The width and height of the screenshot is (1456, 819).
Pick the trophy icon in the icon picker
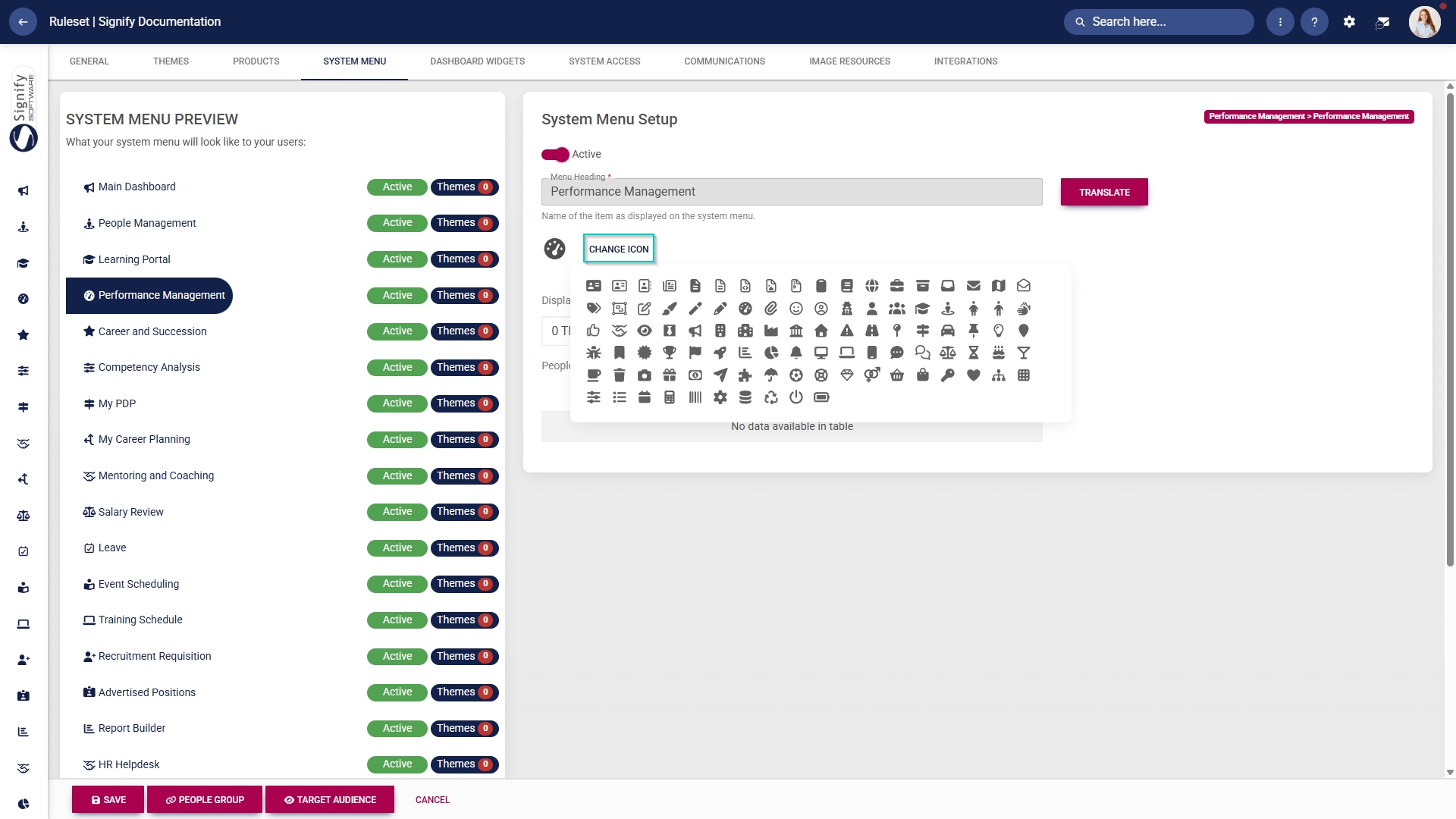click(x=670, y=353)
